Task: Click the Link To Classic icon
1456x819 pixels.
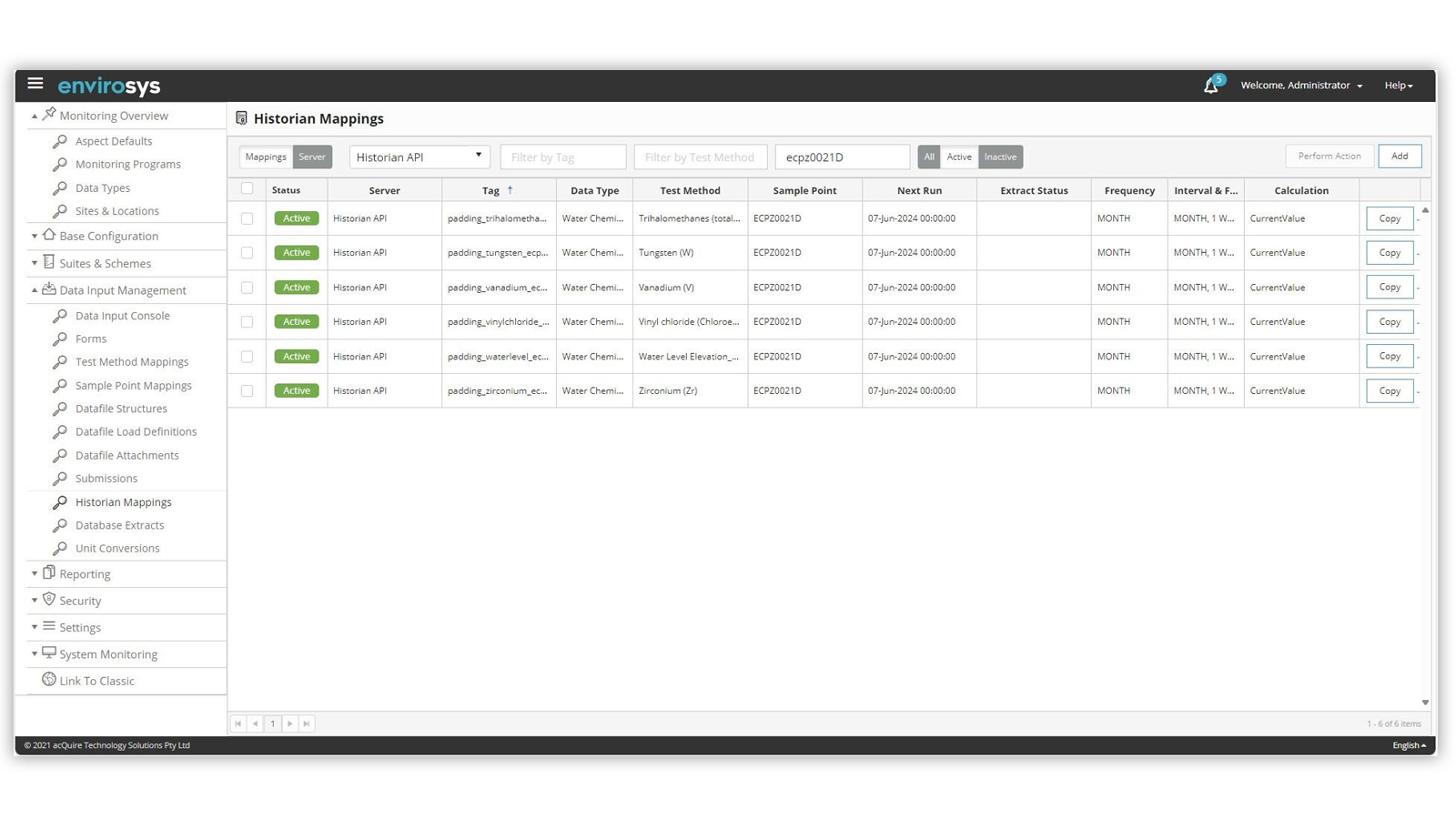Action: 49,680
